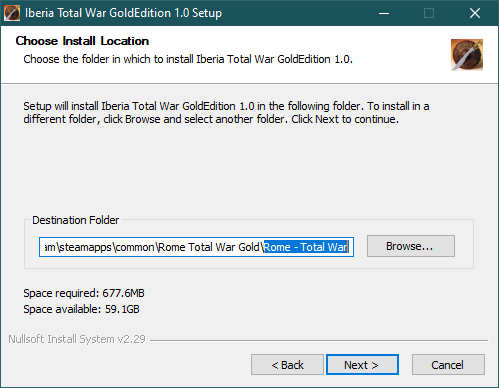Screen dimensions: 499x388
Task: Focus the Destination Folder path field
Action: click(x=196, y=247)
